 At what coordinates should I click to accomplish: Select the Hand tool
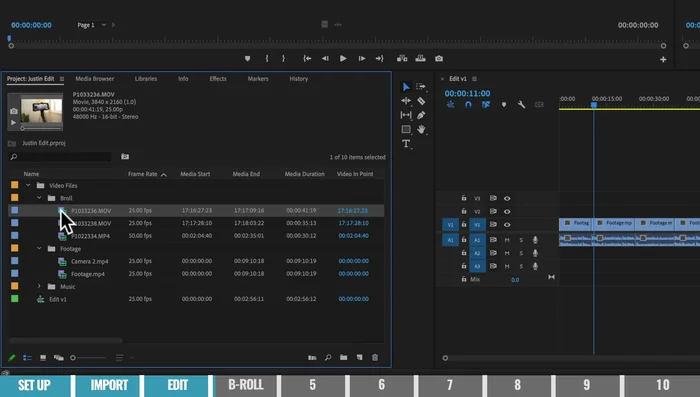421,130
